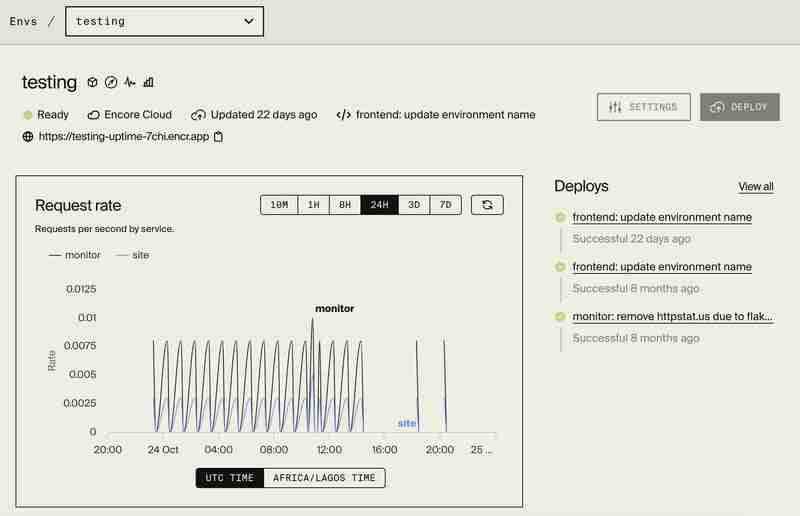Switch chart to Africa/Lagos Time
The width and height of the screenshot is (800, 516).
point(324,478)
